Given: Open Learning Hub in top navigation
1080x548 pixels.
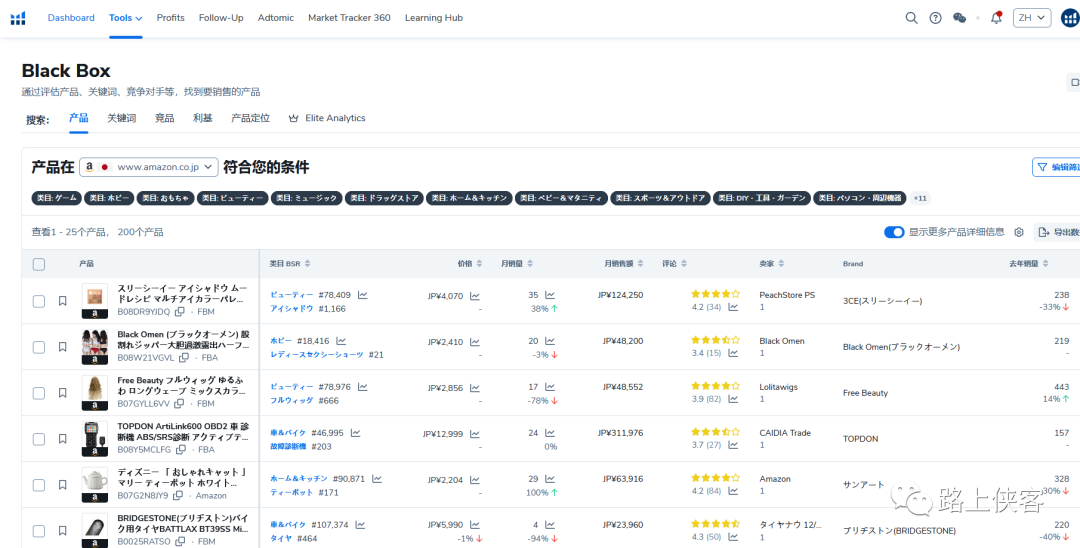Looking at the screenshot, I should click(434, 18).
